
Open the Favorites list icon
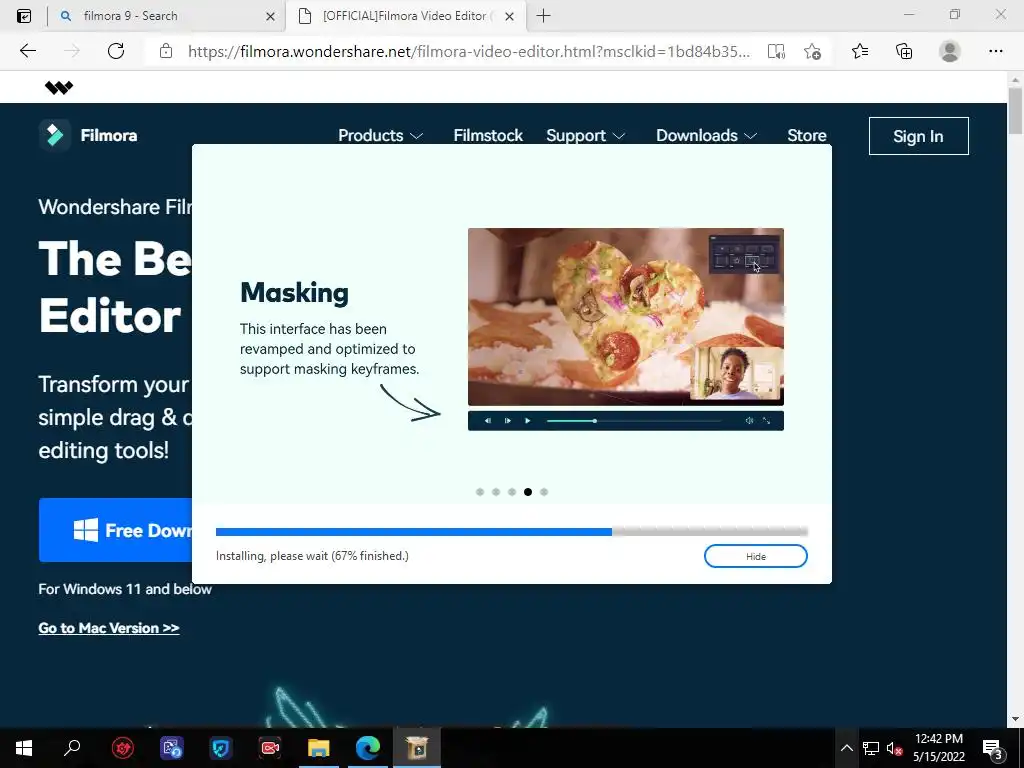[860, 51]
